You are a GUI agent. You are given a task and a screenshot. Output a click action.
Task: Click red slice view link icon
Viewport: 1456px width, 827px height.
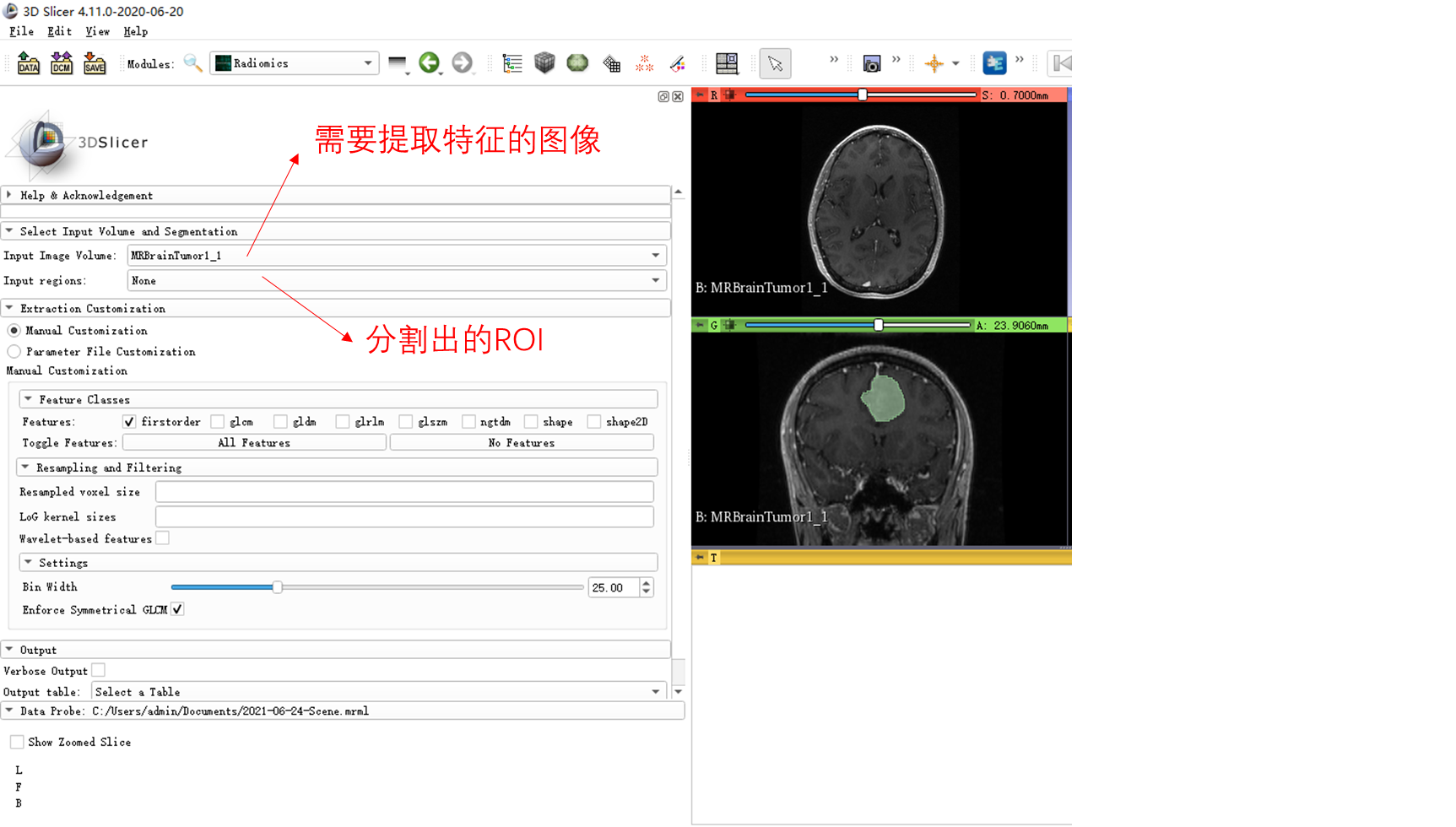click(x=730, y=95)
